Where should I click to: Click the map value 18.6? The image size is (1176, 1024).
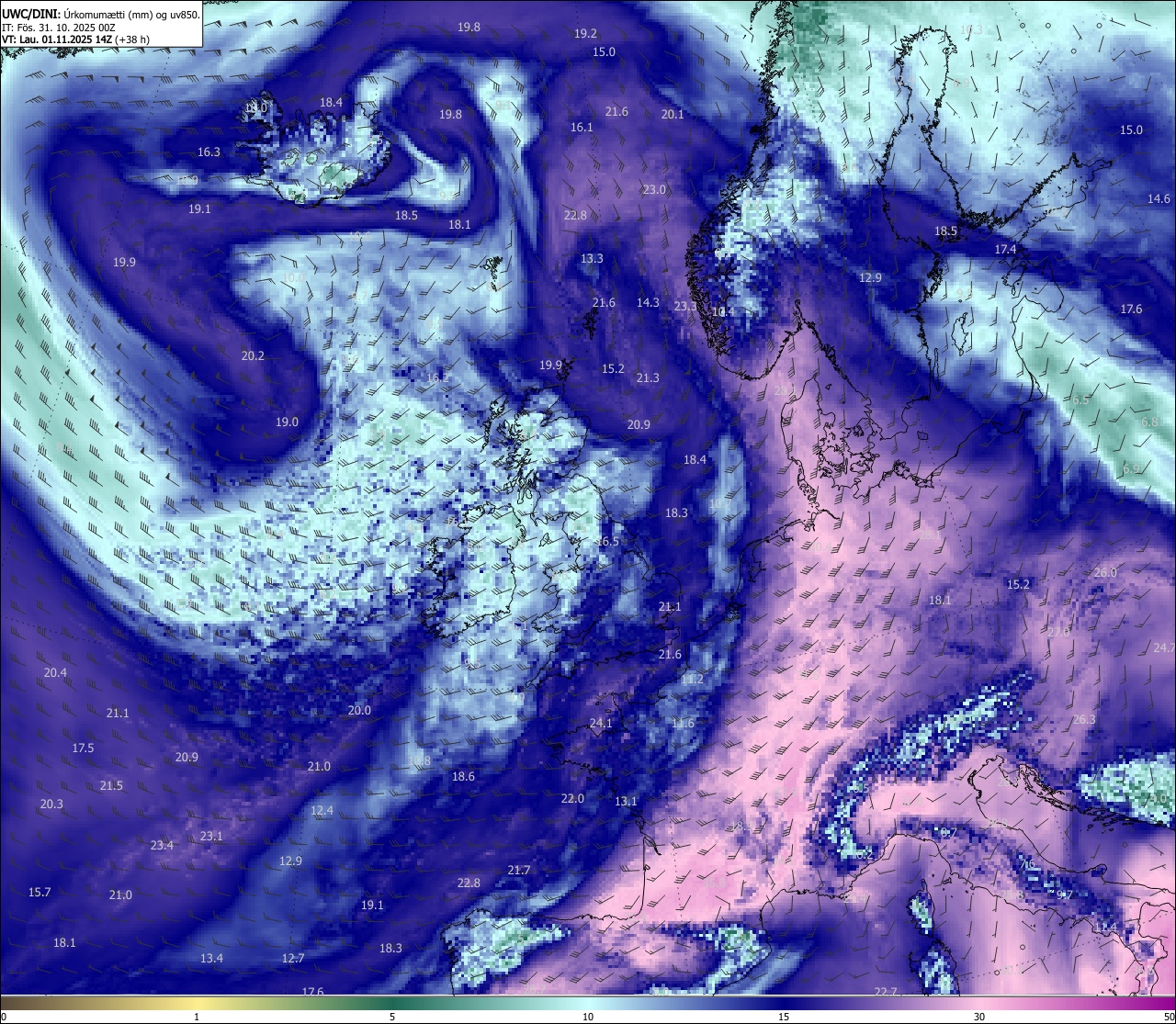coord(463,776)
